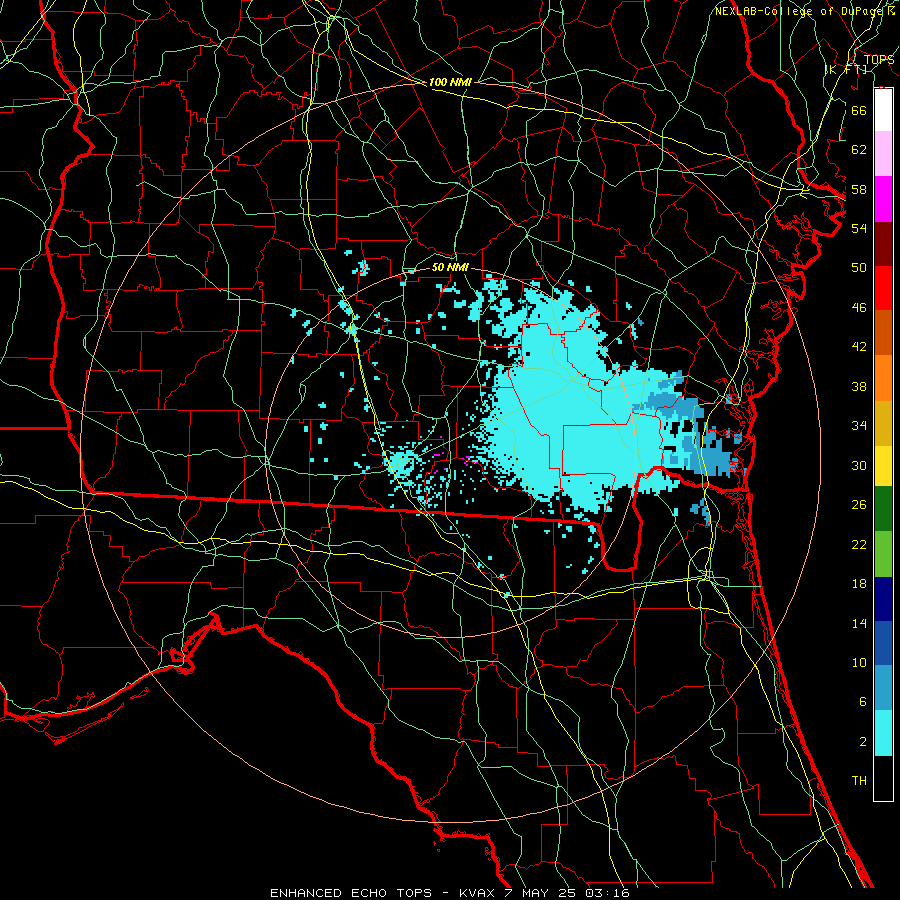Click the "TOPS" legend heading
The image size is (900, 900).
click(x=879, y=59)
